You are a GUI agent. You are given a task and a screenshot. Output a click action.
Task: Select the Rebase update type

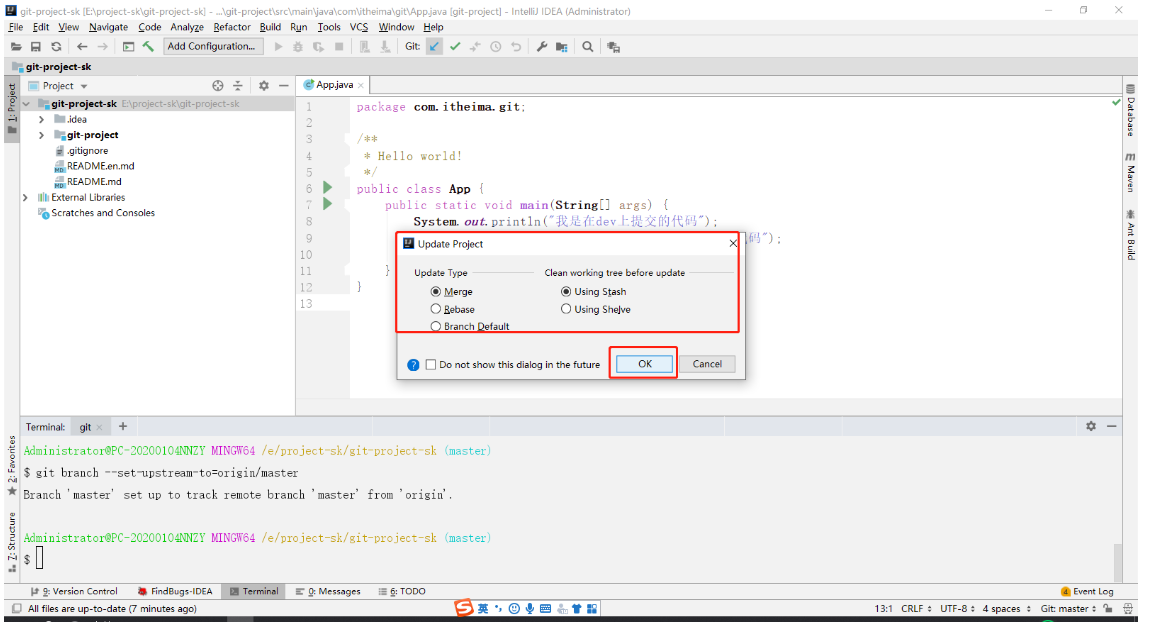tap(452, 309)
